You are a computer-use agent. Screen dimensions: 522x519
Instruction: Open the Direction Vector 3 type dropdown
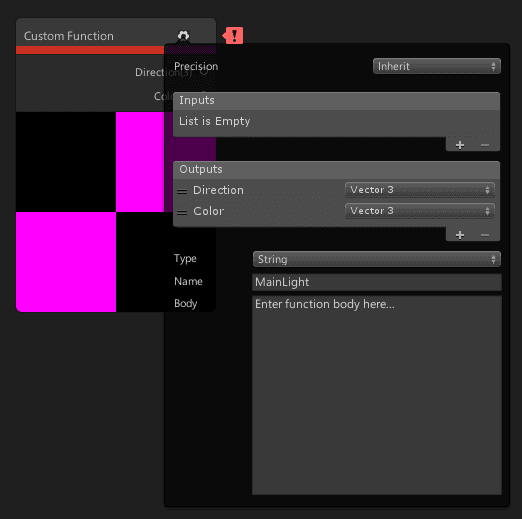pos(420,190)
